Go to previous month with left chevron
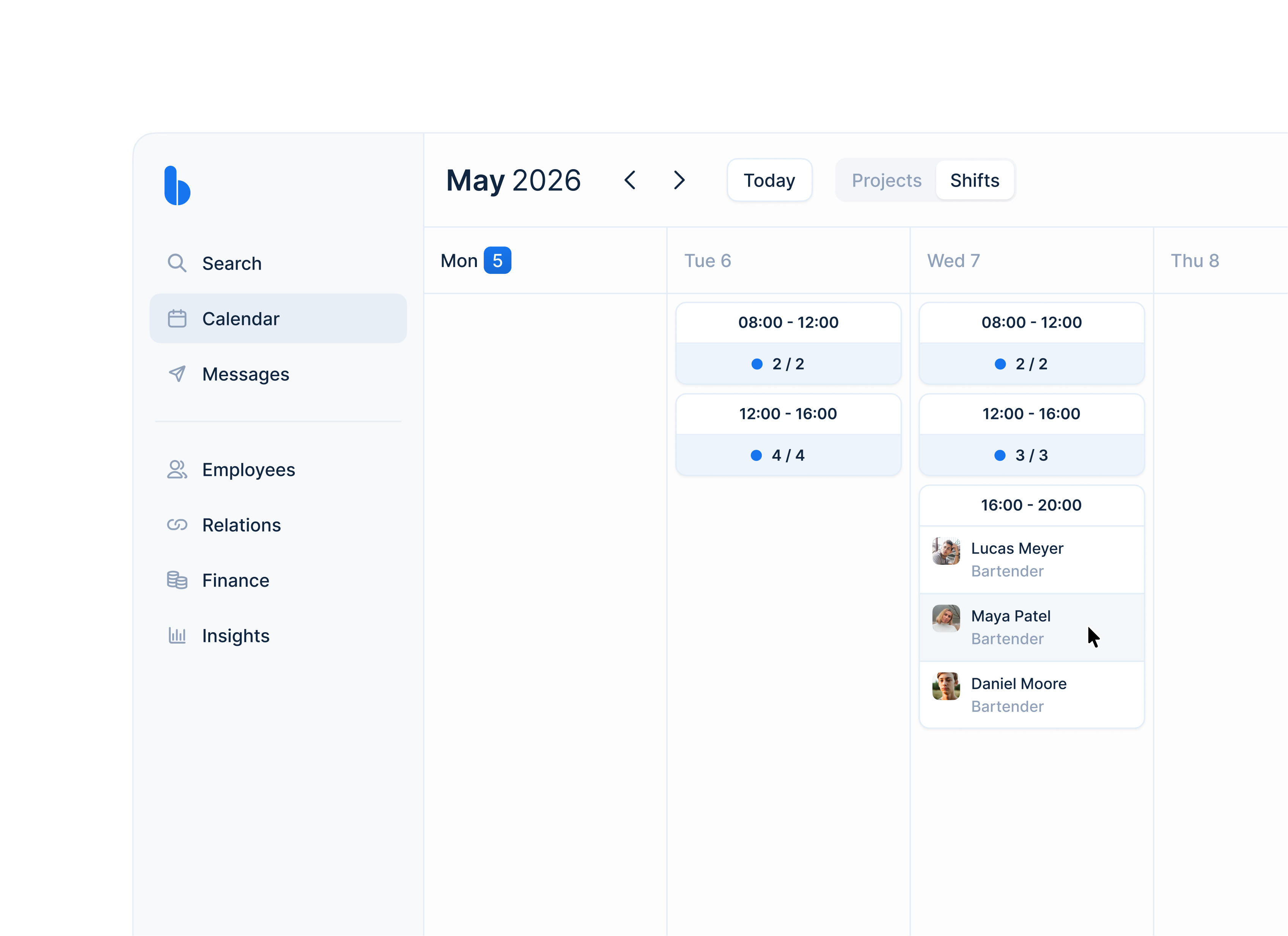This screenshot has width=1288, height=936. tap(630, 181)
